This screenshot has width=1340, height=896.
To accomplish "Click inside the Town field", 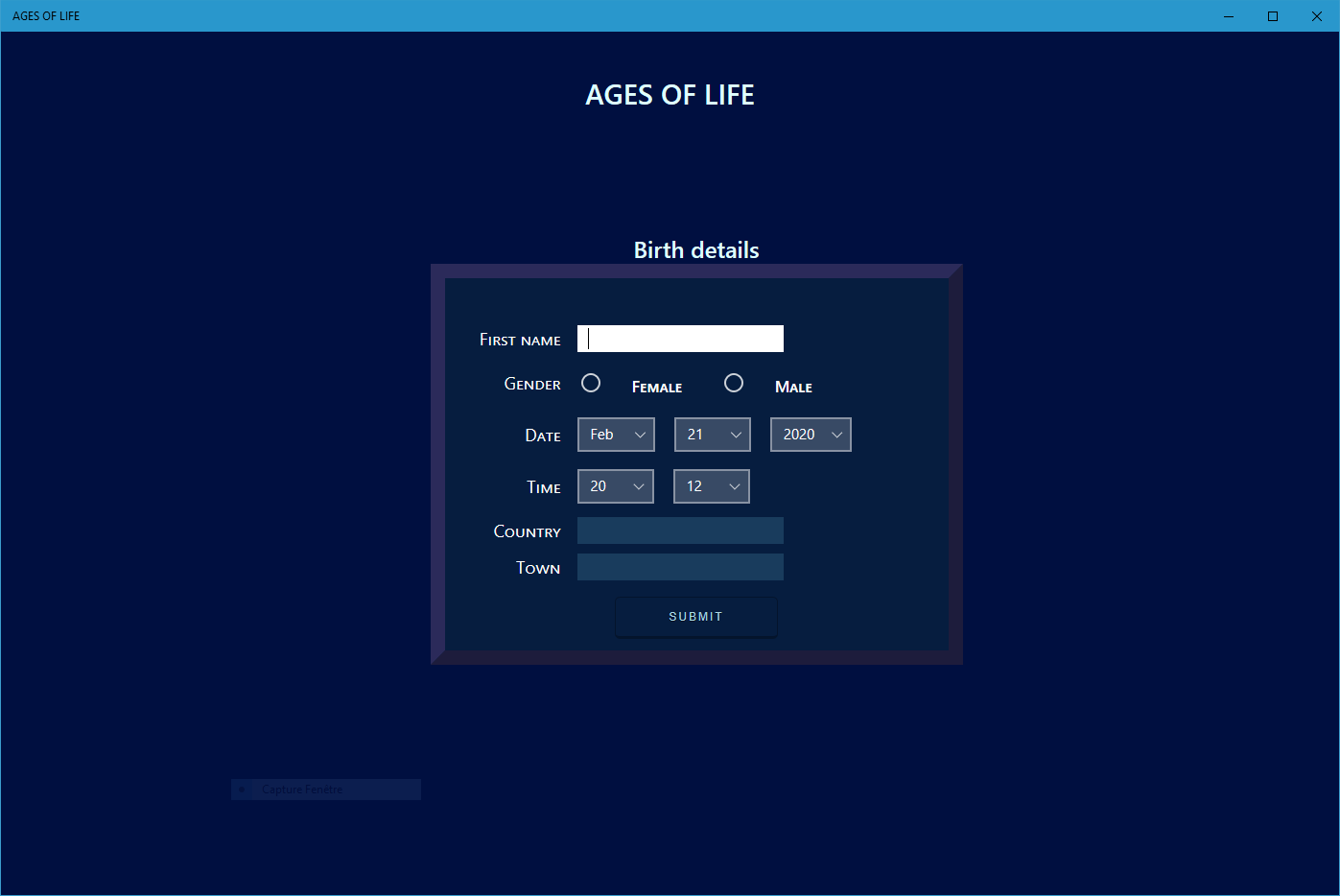I will click(680, 566).
